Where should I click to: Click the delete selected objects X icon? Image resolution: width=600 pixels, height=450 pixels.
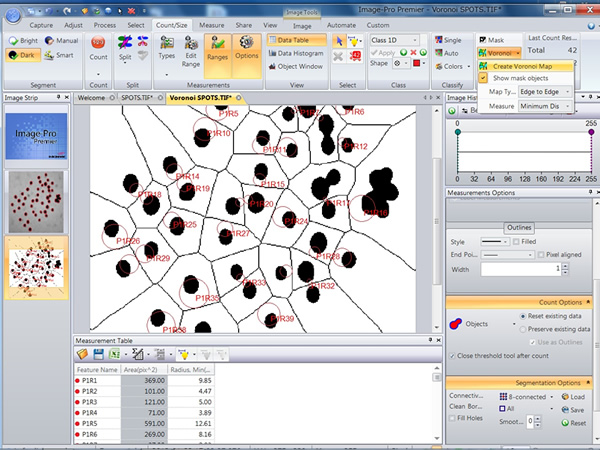point(338,57)
